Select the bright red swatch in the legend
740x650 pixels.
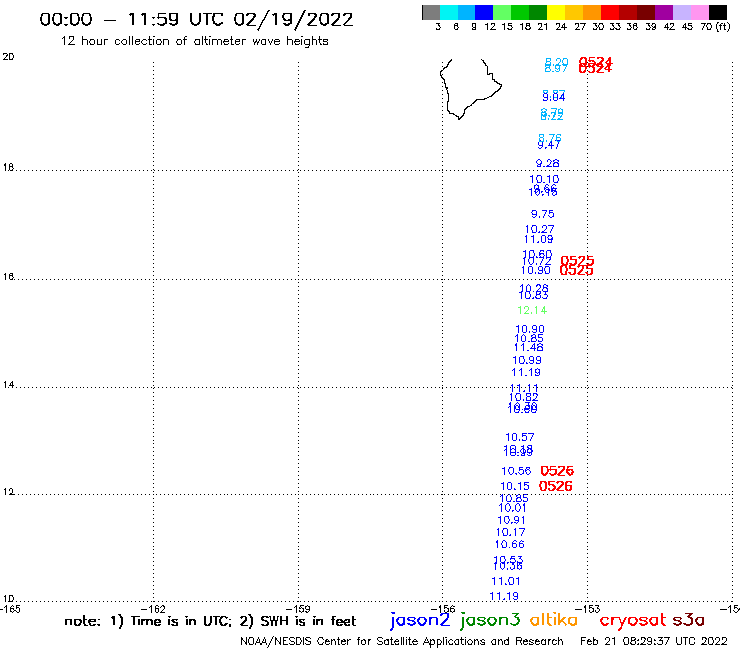pos(610,12)
